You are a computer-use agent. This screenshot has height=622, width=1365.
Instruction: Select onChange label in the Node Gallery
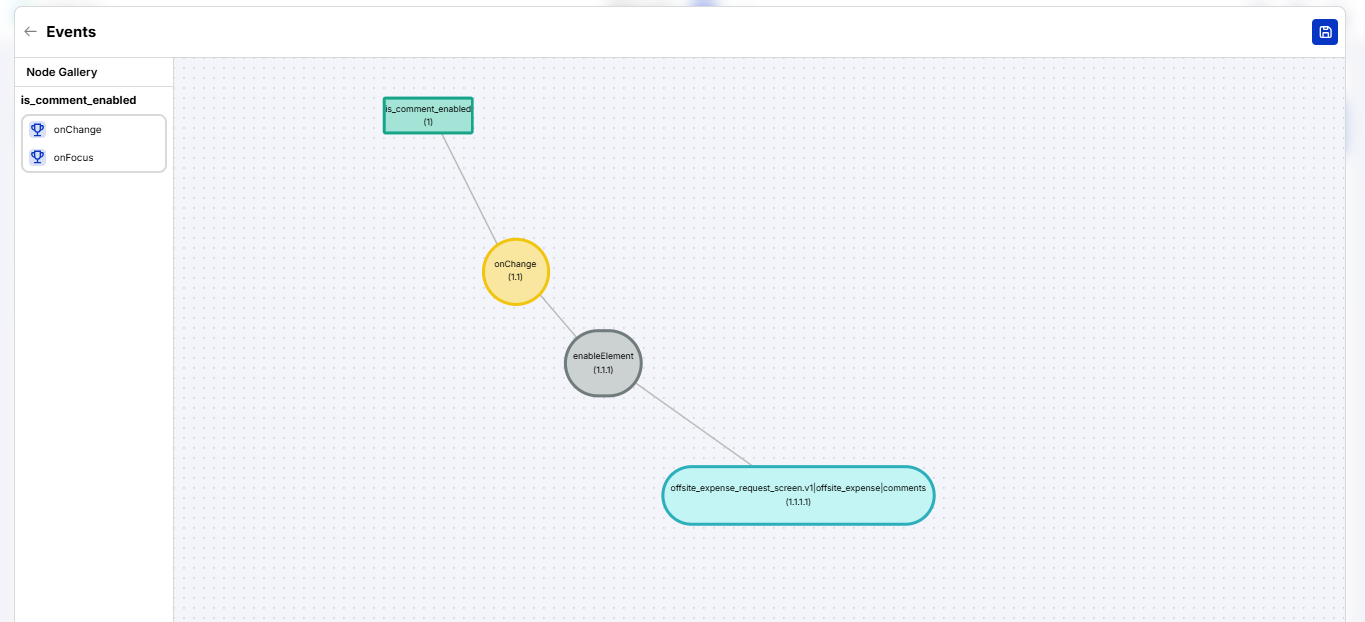[77, 129]
